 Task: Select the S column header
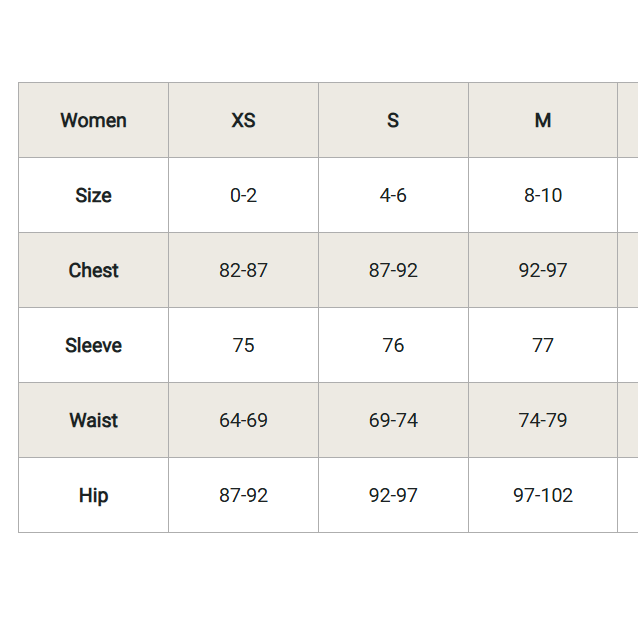coord(393,120)
